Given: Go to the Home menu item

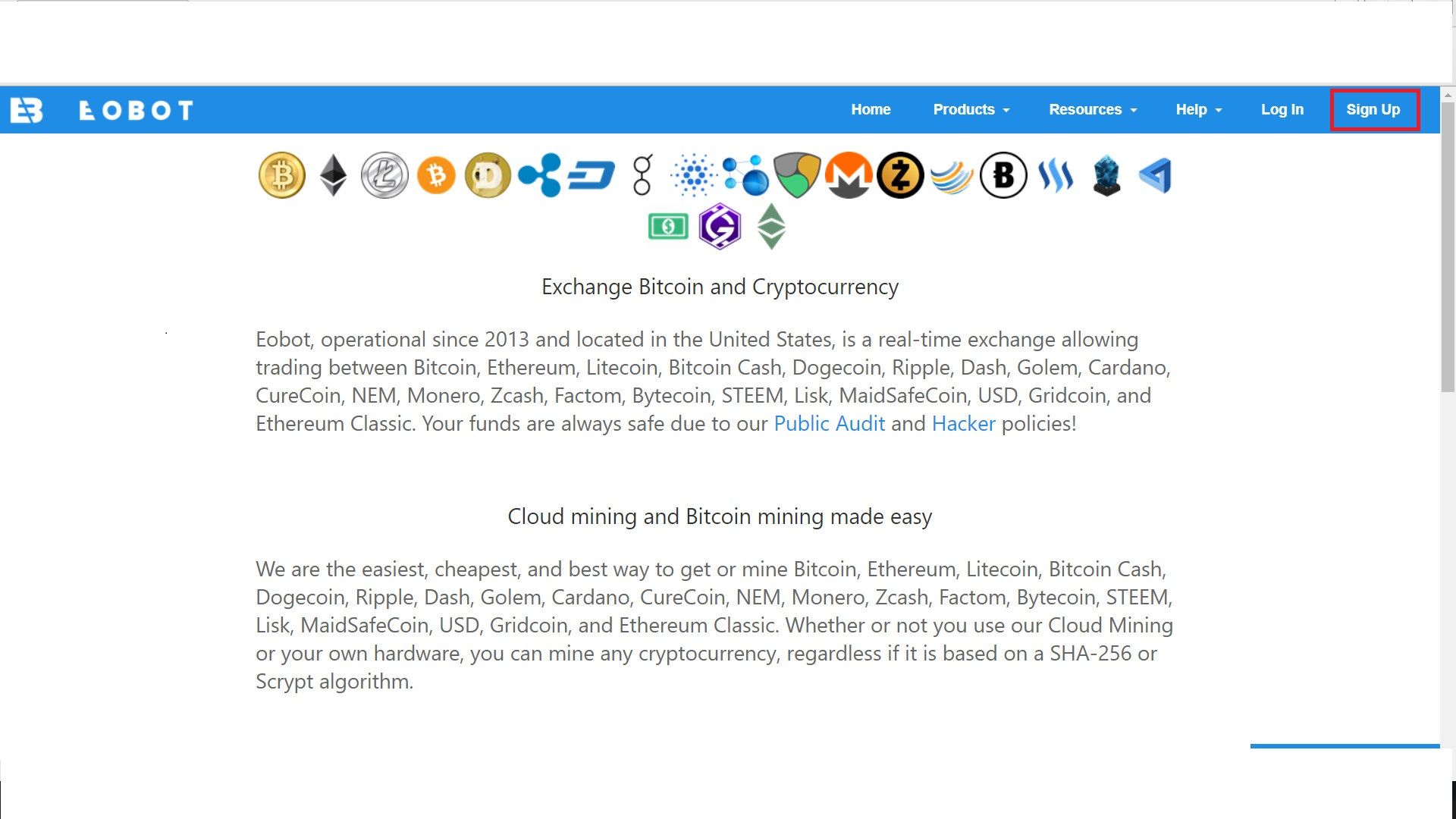Looking at the screenshot, I should (x=871, y=109).
